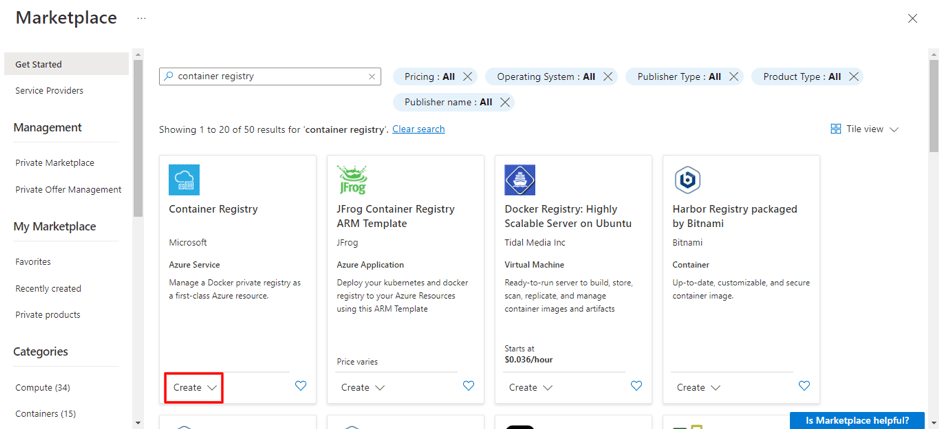Viewport: 939px width, 429px height.
Task: Open the Operating System : All filter
Action: pos(546,77)
